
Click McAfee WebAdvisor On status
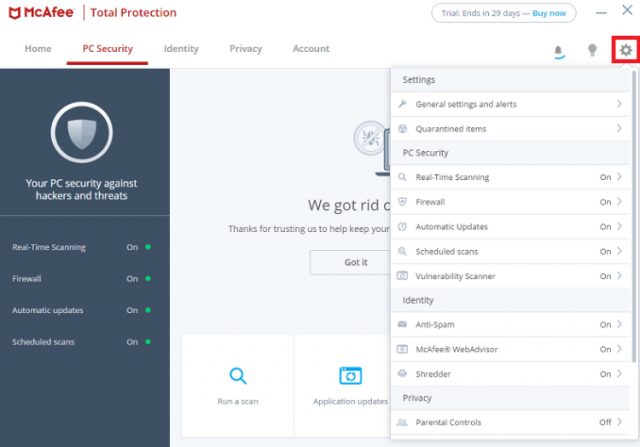coord(605,349)
